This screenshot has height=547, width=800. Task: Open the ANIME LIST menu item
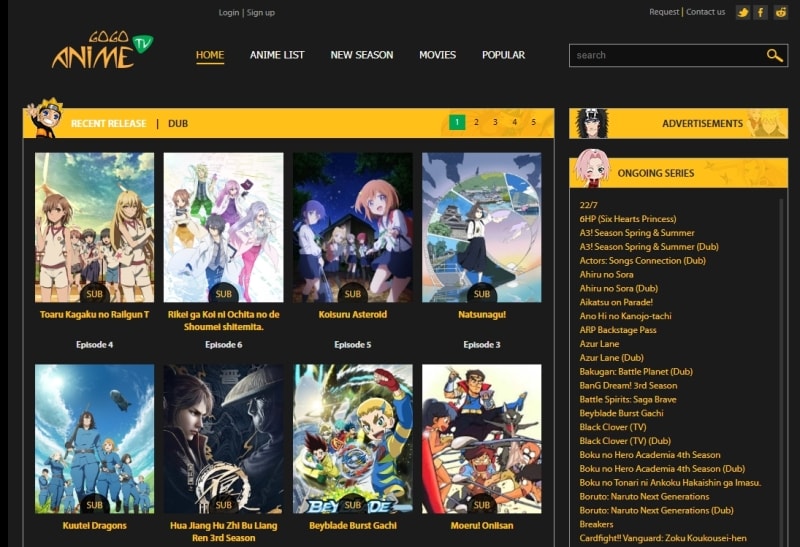pos(277,55)
